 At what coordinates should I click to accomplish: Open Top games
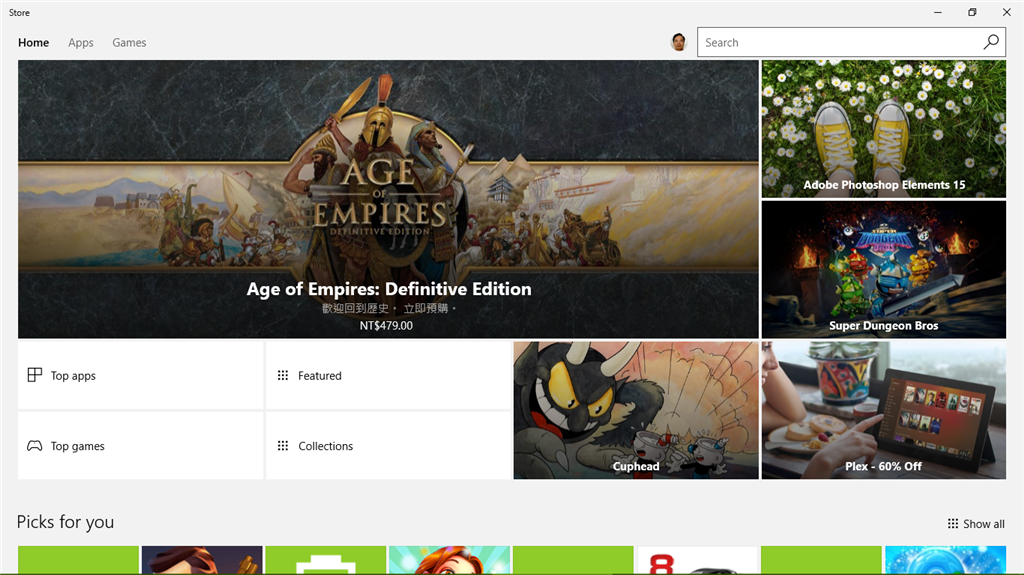click(x=140, y=446)
